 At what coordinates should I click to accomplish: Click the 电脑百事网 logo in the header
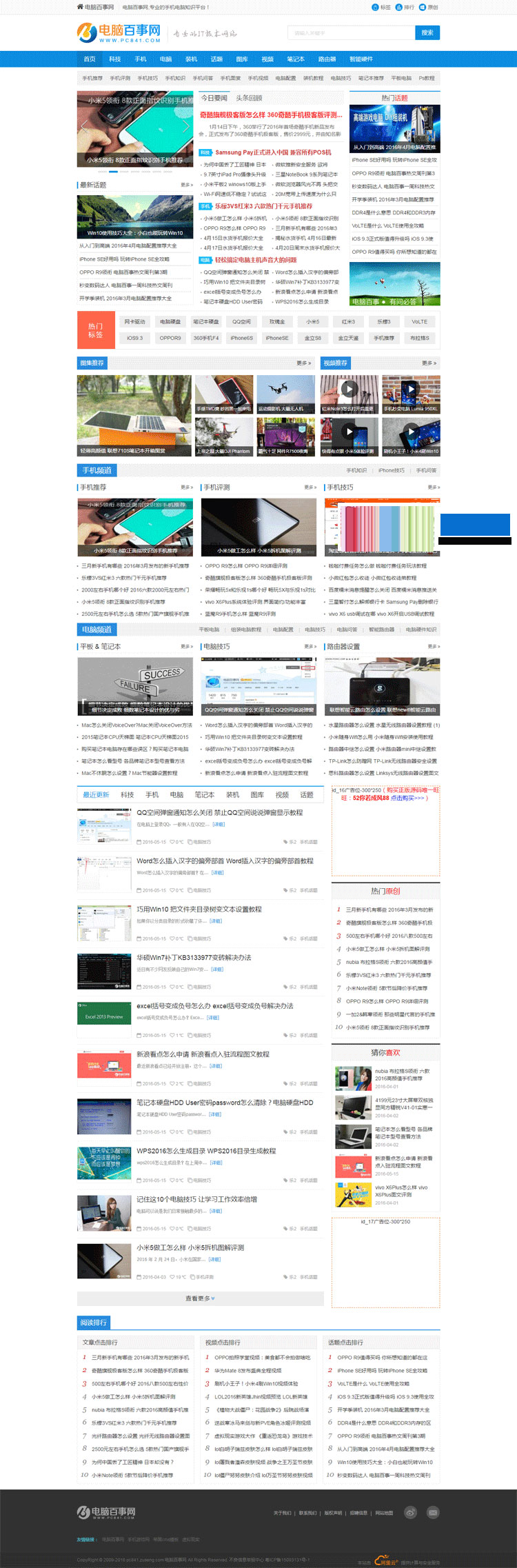(119, 32)
